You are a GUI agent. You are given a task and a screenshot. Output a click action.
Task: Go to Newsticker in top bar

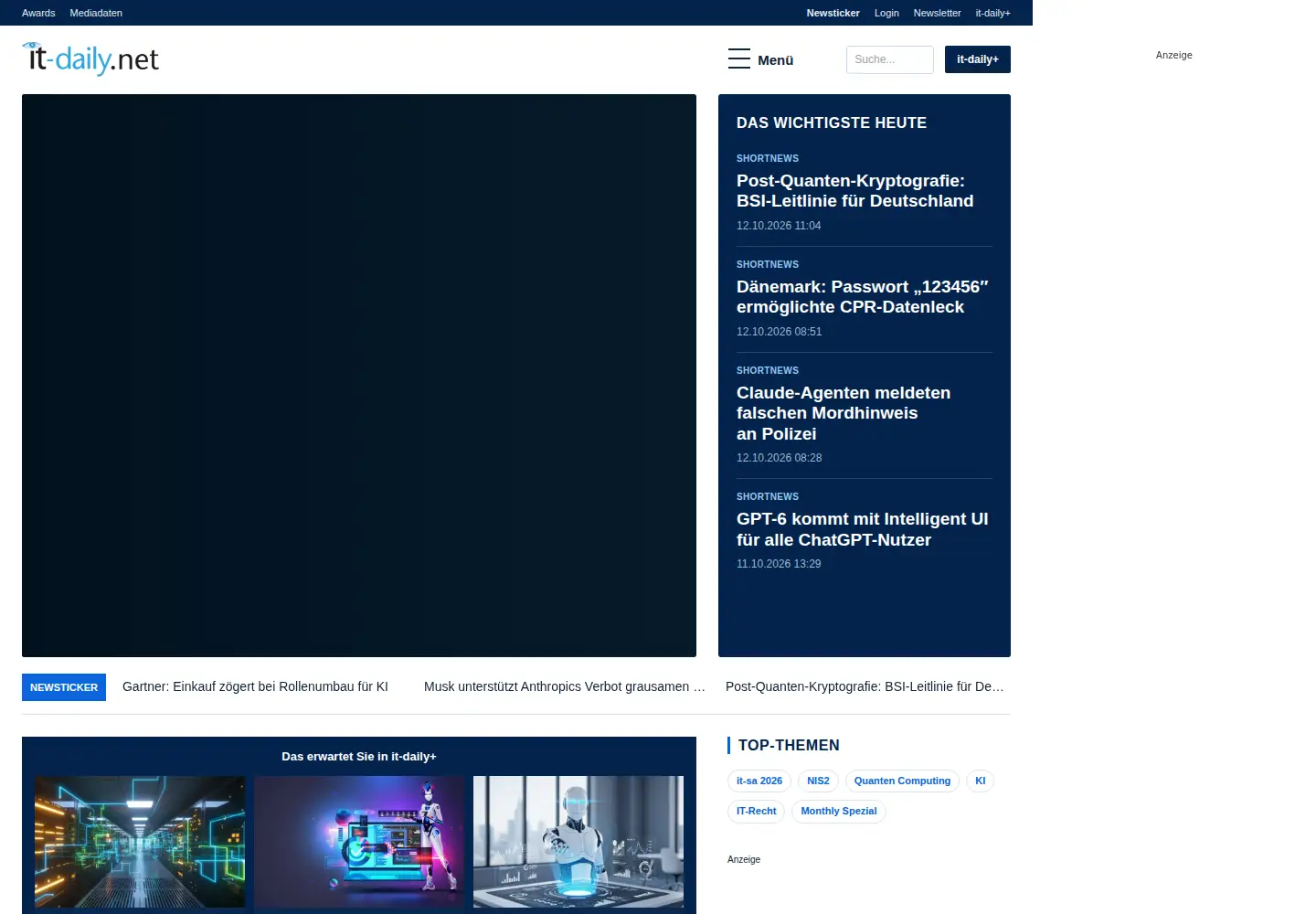pos(833,13)
